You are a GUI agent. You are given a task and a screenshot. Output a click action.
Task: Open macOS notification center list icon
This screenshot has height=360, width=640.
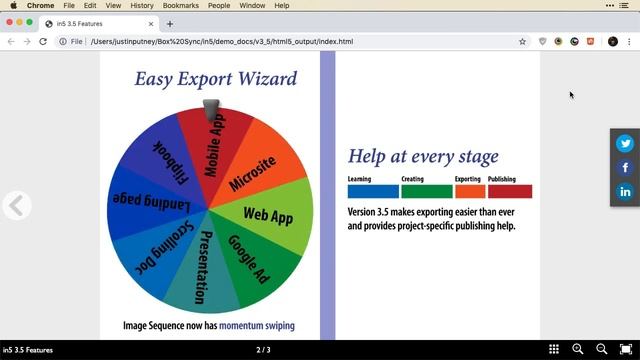point(624,5)
